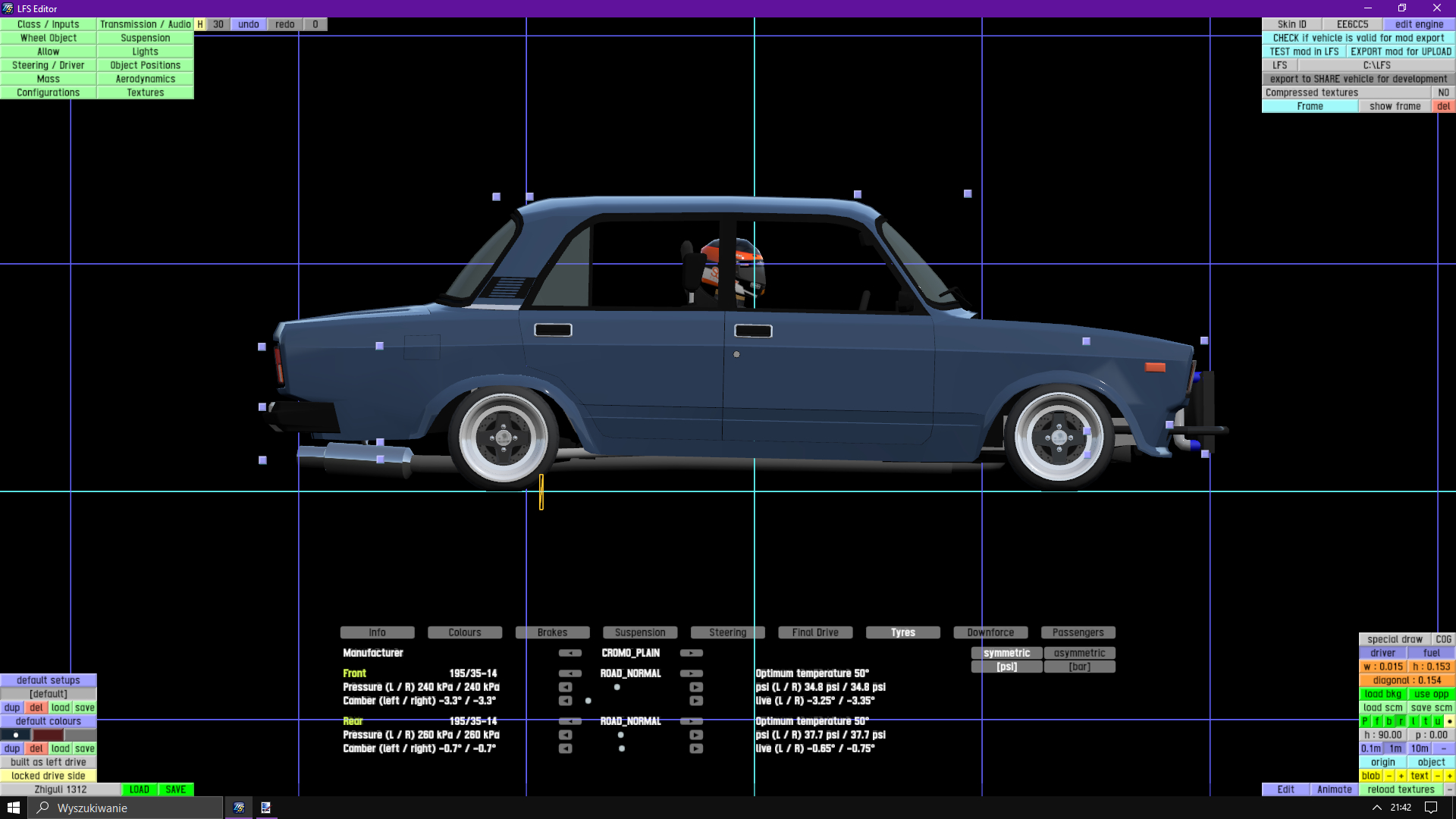The height and width of the screenshot is (819, 1456).
Task: Switch pressure units to bar
Action: [1079, 667]
